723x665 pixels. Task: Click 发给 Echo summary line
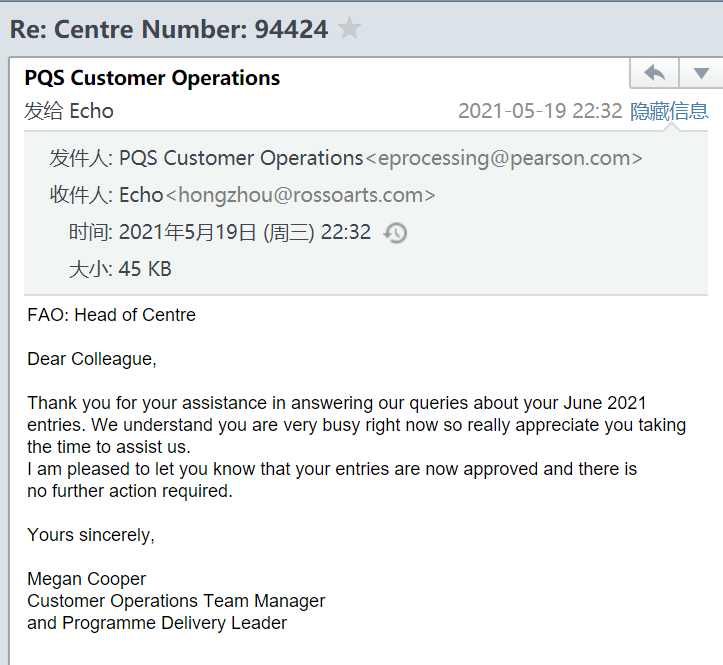[x=69, y=111]
